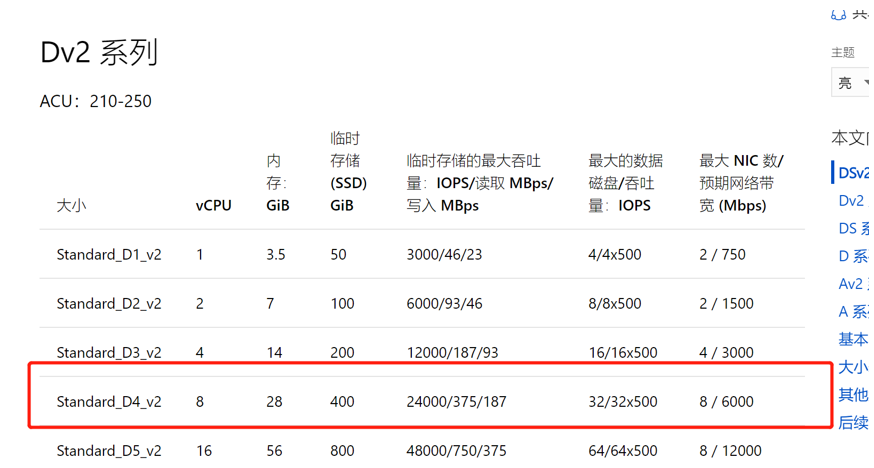Click the 56 memory value

coord(274,451)
